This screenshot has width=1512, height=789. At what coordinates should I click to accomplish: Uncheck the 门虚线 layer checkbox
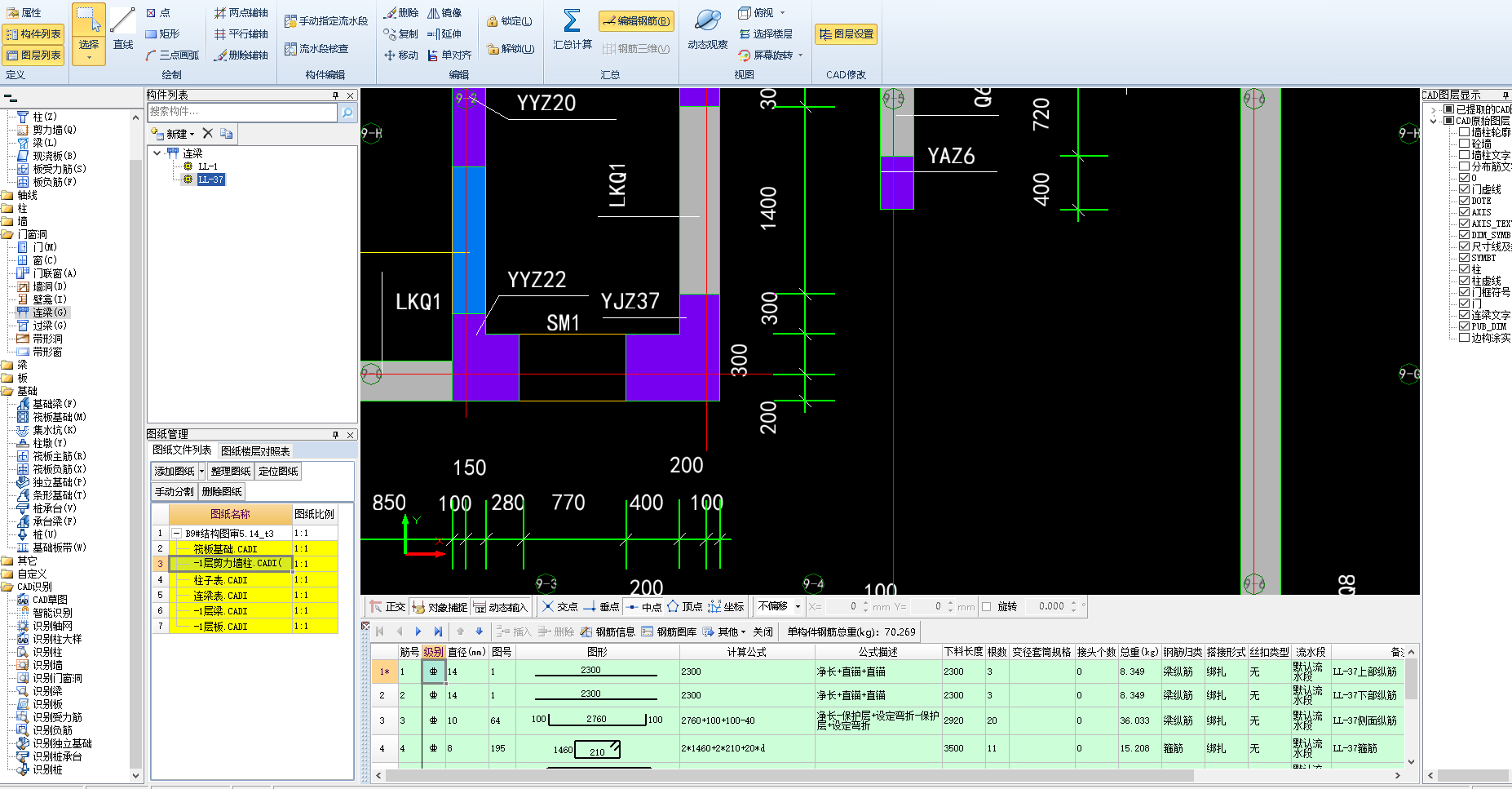click(x=1465, y=189)
